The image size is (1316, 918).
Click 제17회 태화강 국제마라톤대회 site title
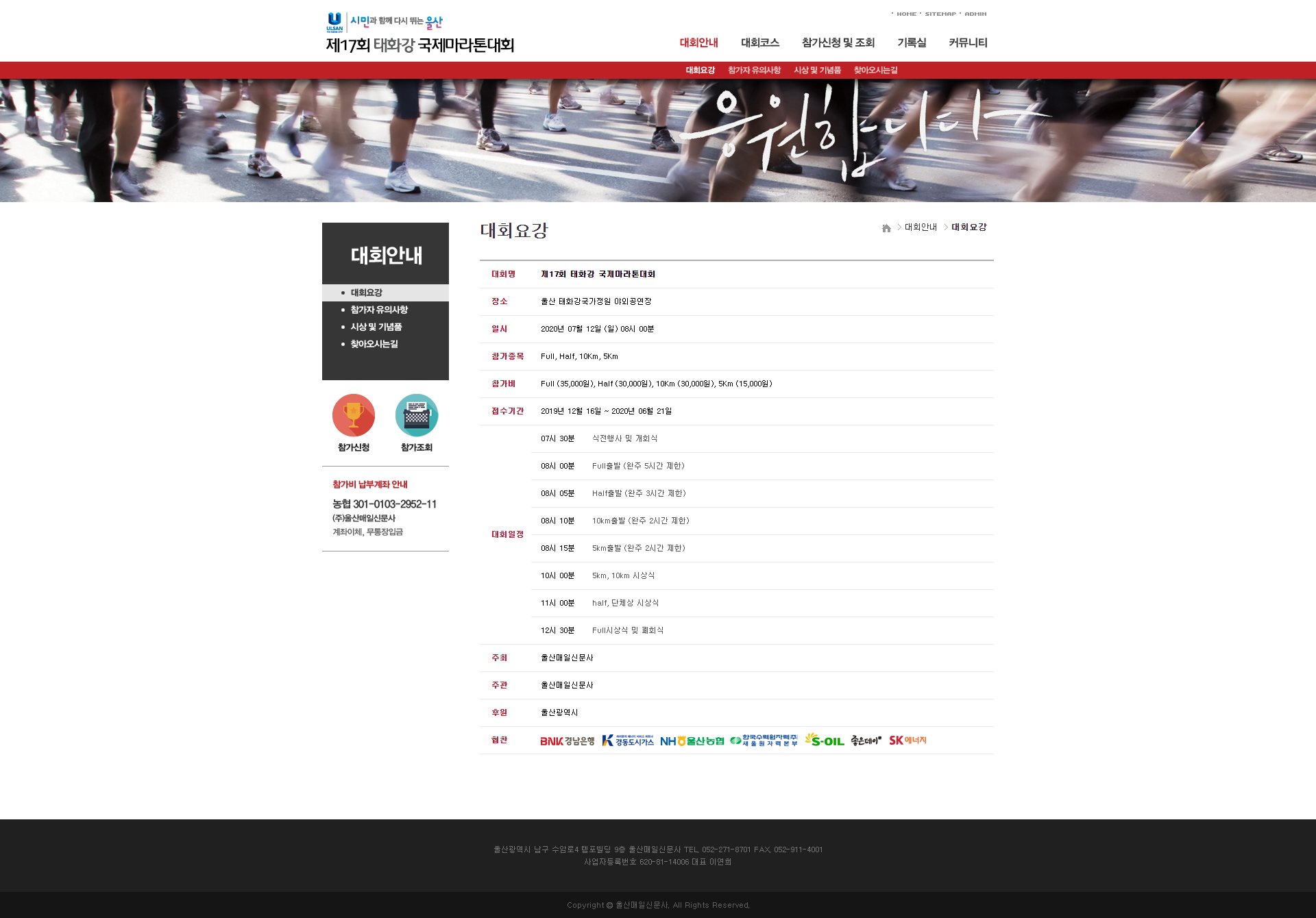(x=419, y=45)
